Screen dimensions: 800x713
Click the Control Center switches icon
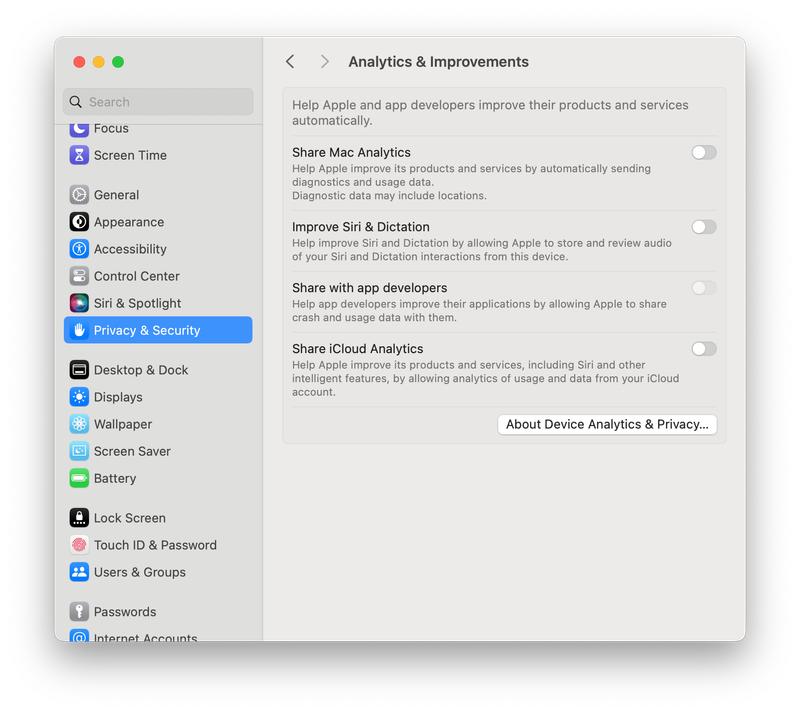(79, 276)
